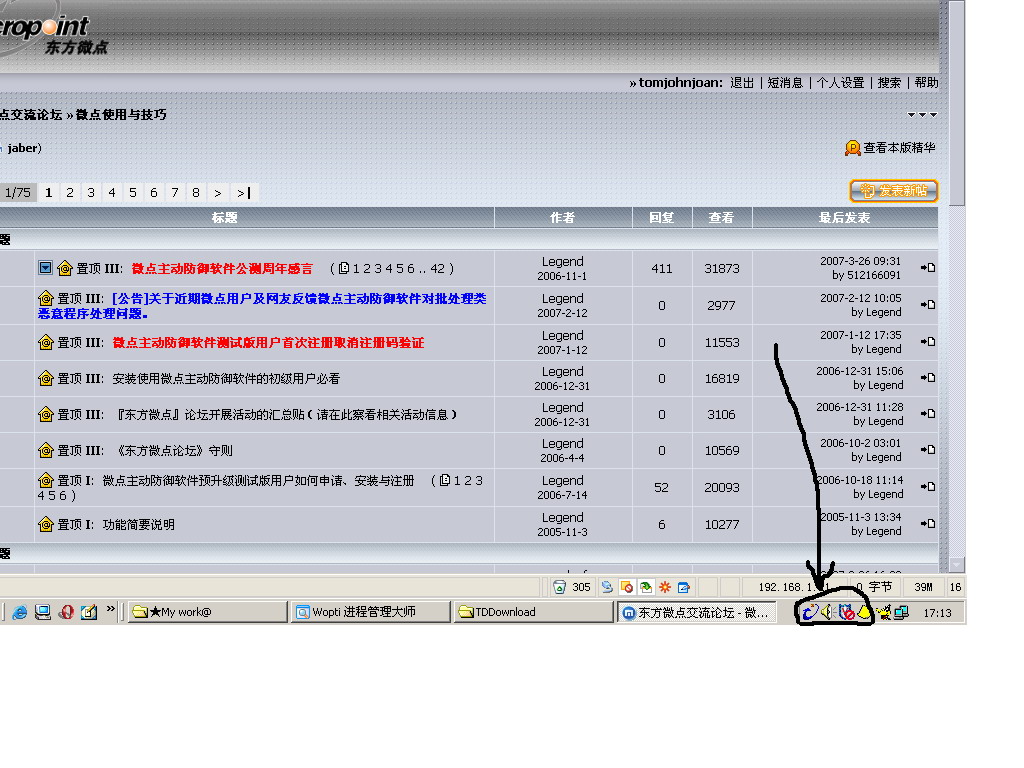Go to the next page arrow

pos(218,193)
